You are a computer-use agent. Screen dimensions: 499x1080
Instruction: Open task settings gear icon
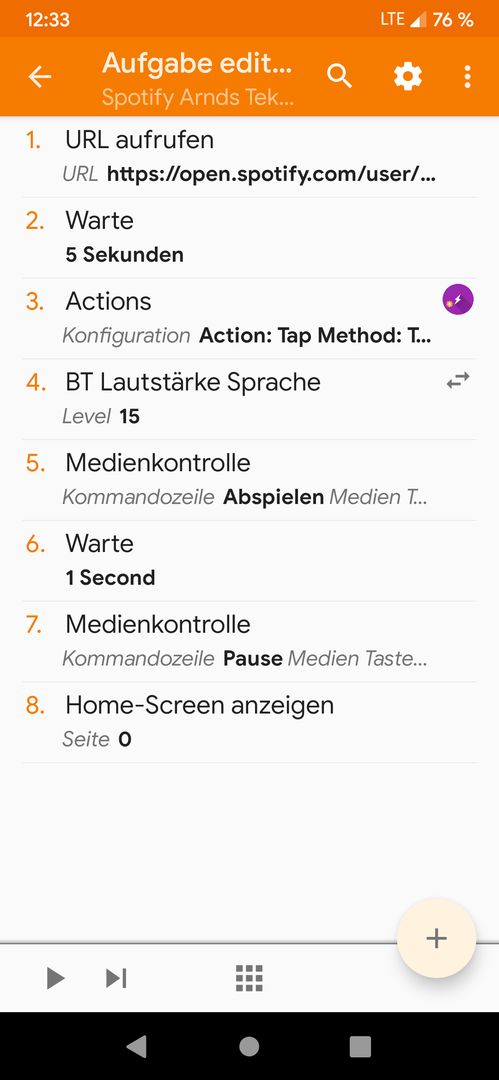click(x=407, y=76)
